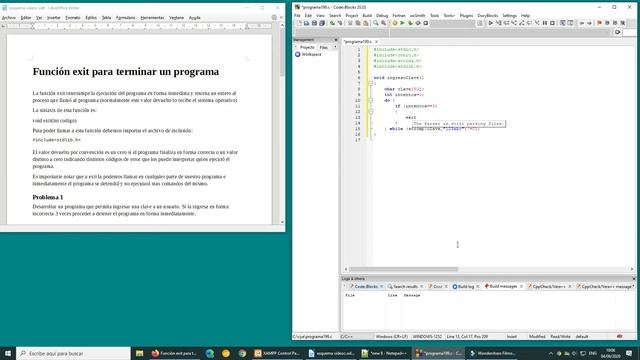The width and height of the screenshot is (640, 360).
Task: Open the build target dropdown in Code::Blocks toolbar
Action: point(452,23)
